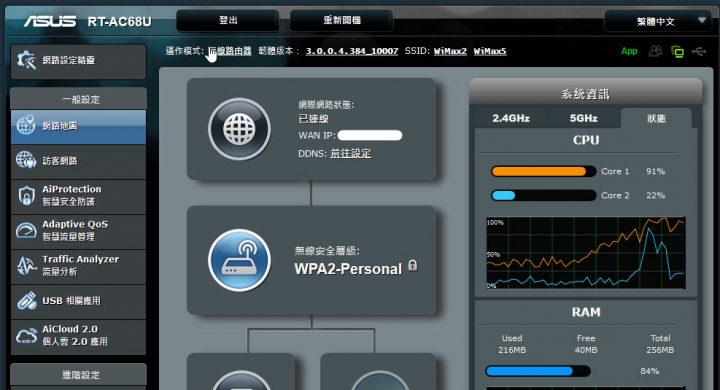Screen dimensions: 720x390
Task: Open USB application icon in sidebar
Action: click(27, 301)
